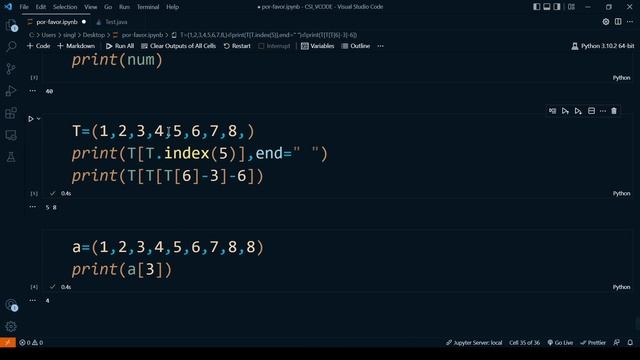
Task: Toggle the secondary side bar layout icon
Action: pyautogui.click(x=557, y=7)
